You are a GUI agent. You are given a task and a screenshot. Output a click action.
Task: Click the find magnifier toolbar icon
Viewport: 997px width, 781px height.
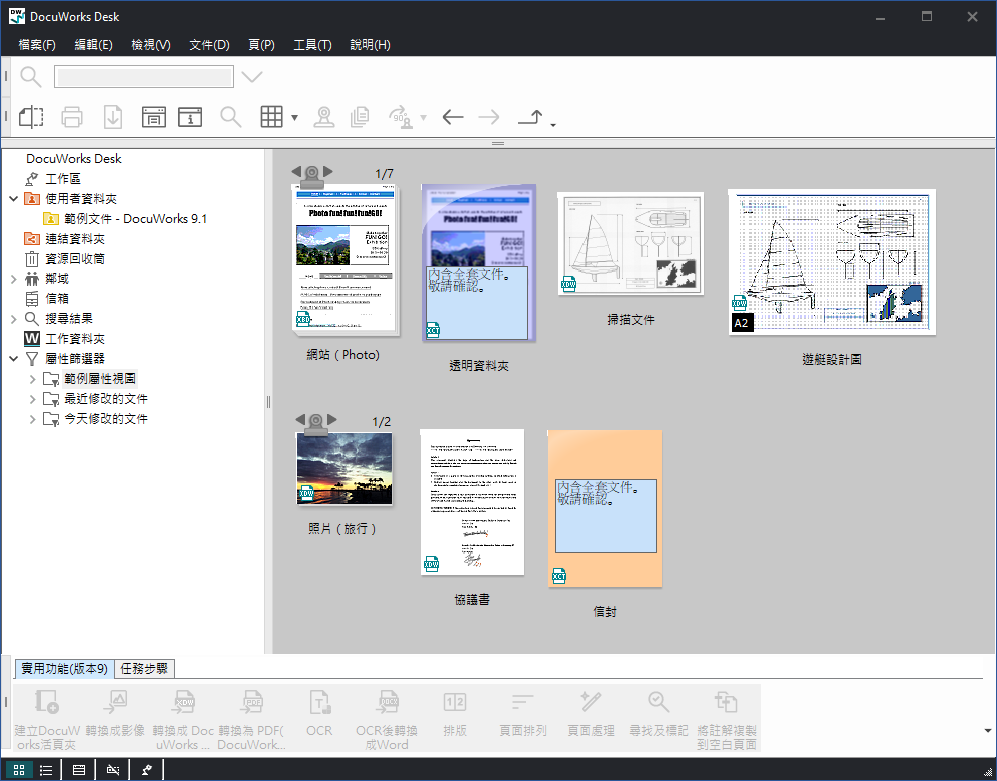coord(231,117)
